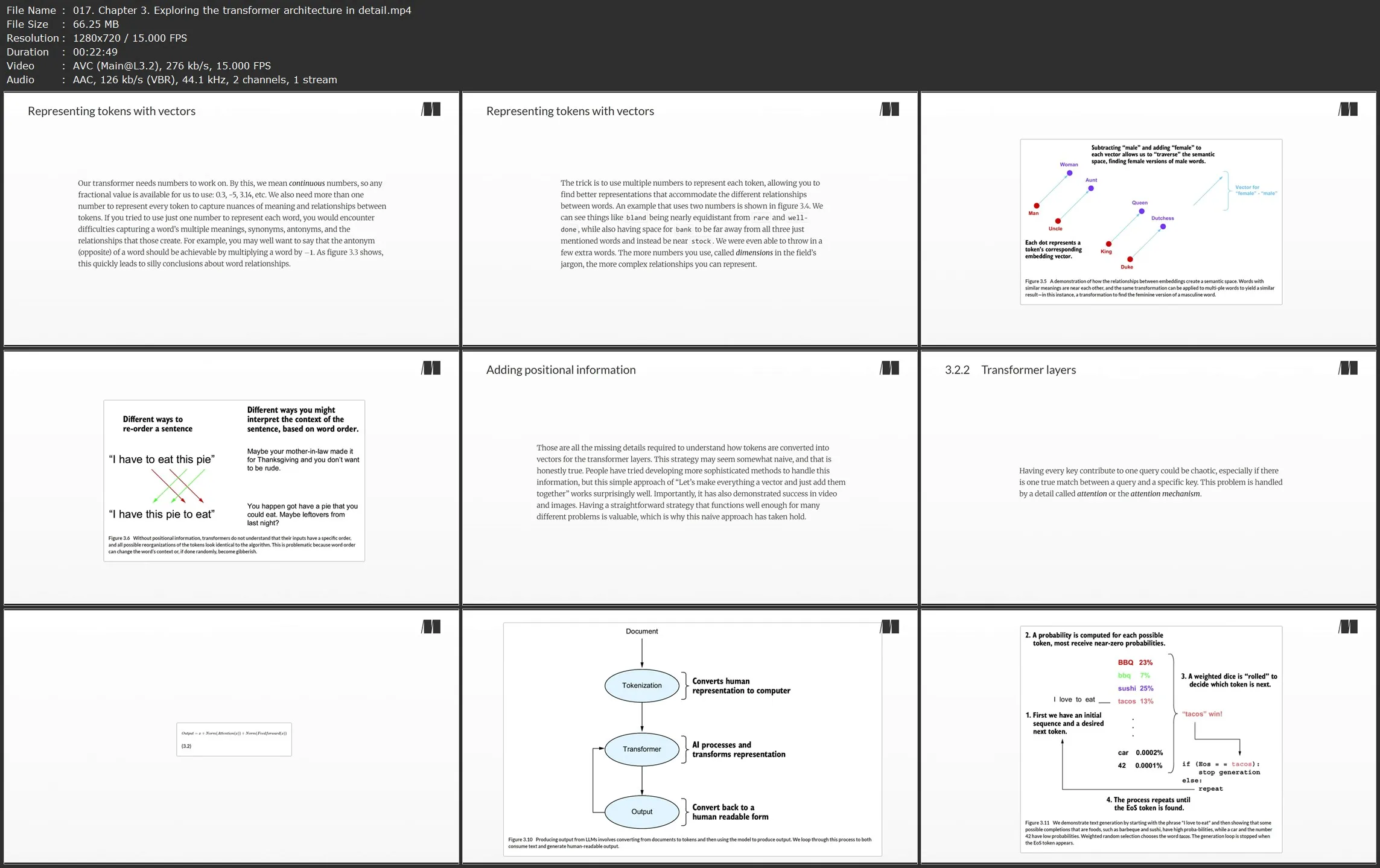Click 'AI processes and transforms representation' label

click(x=739, y=750)
